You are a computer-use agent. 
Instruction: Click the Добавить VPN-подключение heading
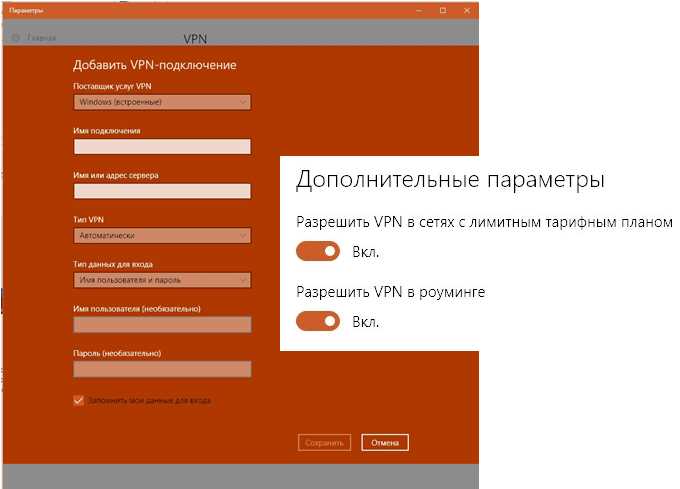(x=155, y=65)
